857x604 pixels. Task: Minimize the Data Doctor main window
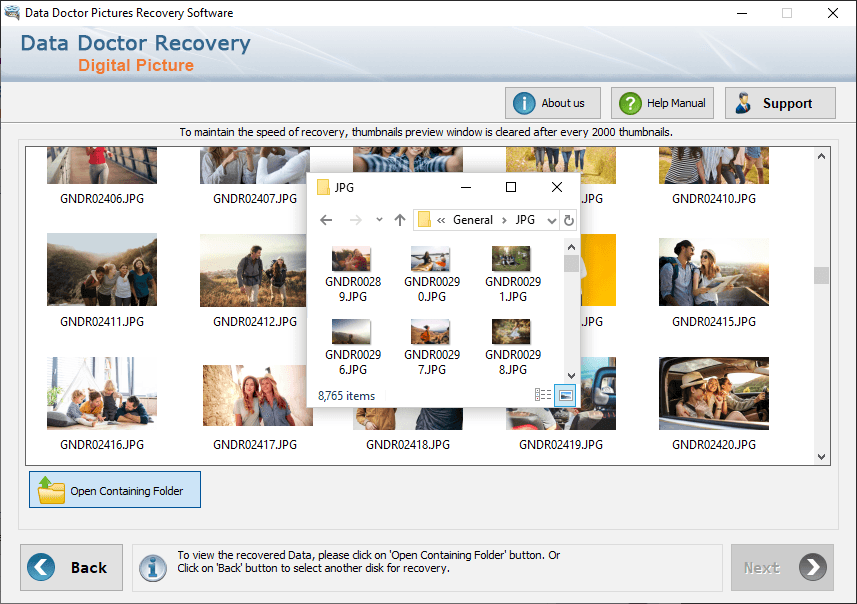(x=742, y=13)
